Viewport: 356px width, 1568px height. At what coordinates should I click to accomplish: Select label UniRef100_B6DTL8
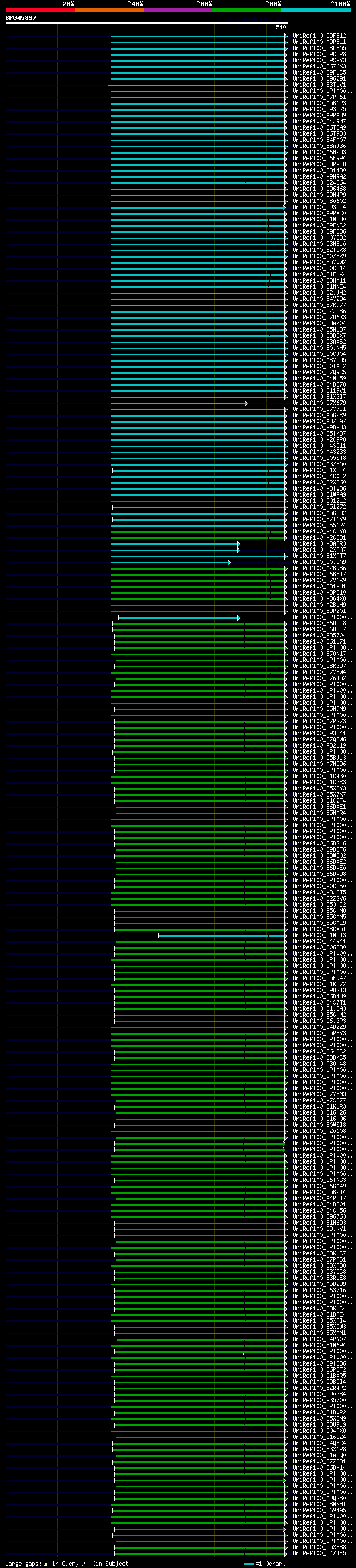(x=319, y=624)
